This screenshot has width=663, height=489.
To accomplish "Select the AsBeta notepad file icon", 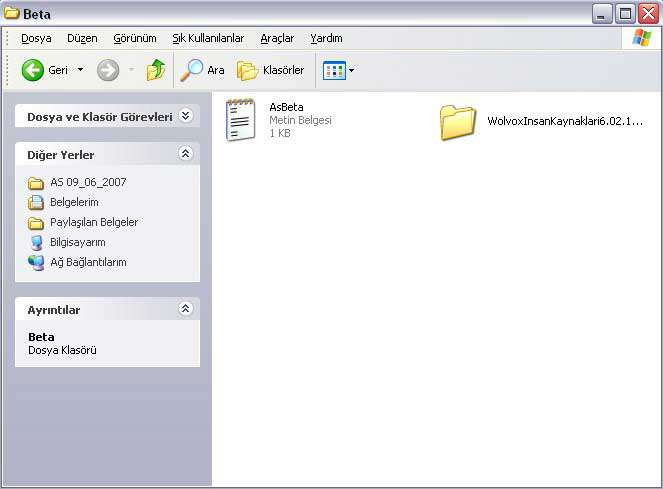I will 241,120.
